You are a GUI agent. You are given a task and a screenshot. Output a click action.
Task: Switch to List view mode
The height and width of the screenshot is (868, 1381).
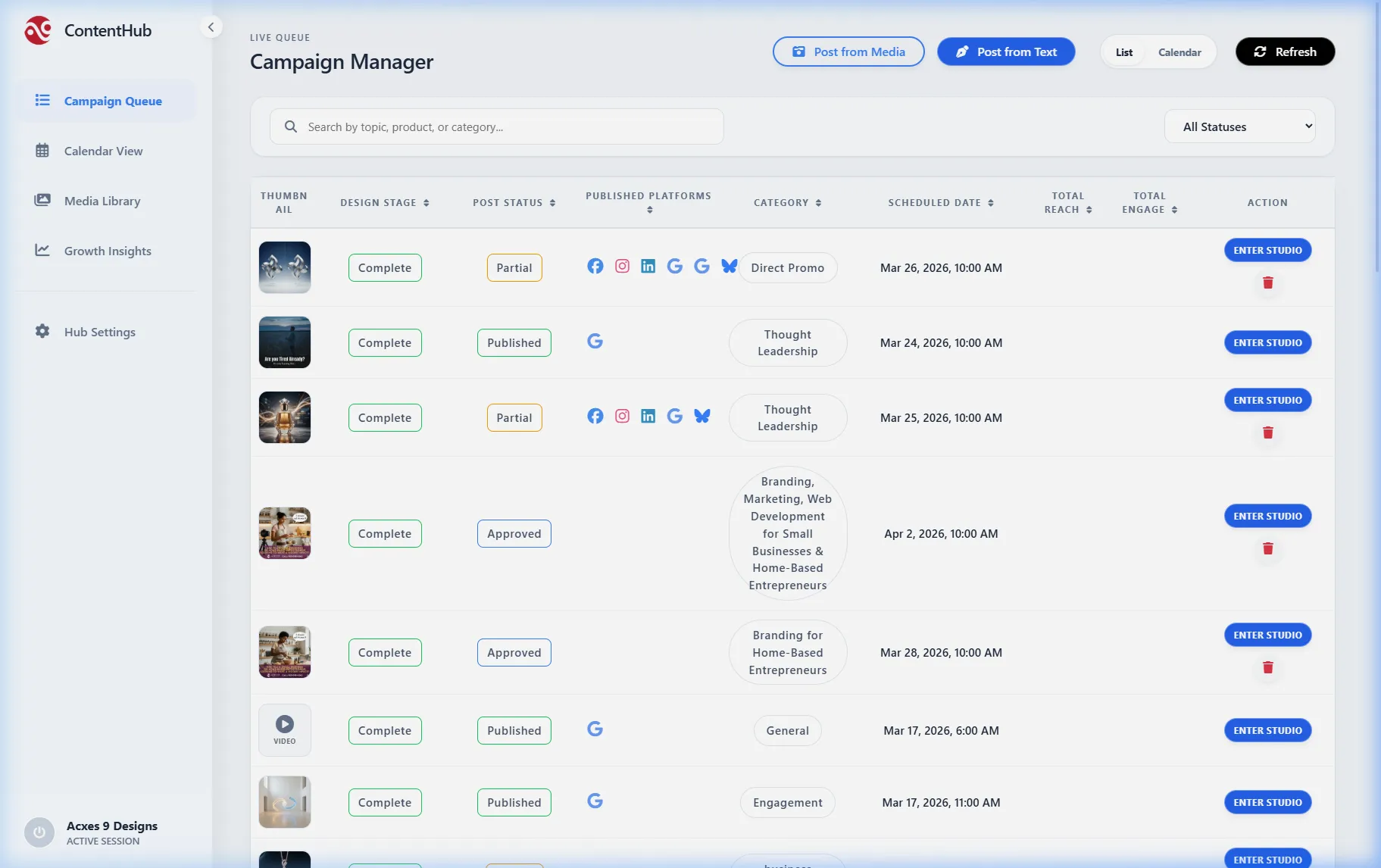[x=1124, y=52]
